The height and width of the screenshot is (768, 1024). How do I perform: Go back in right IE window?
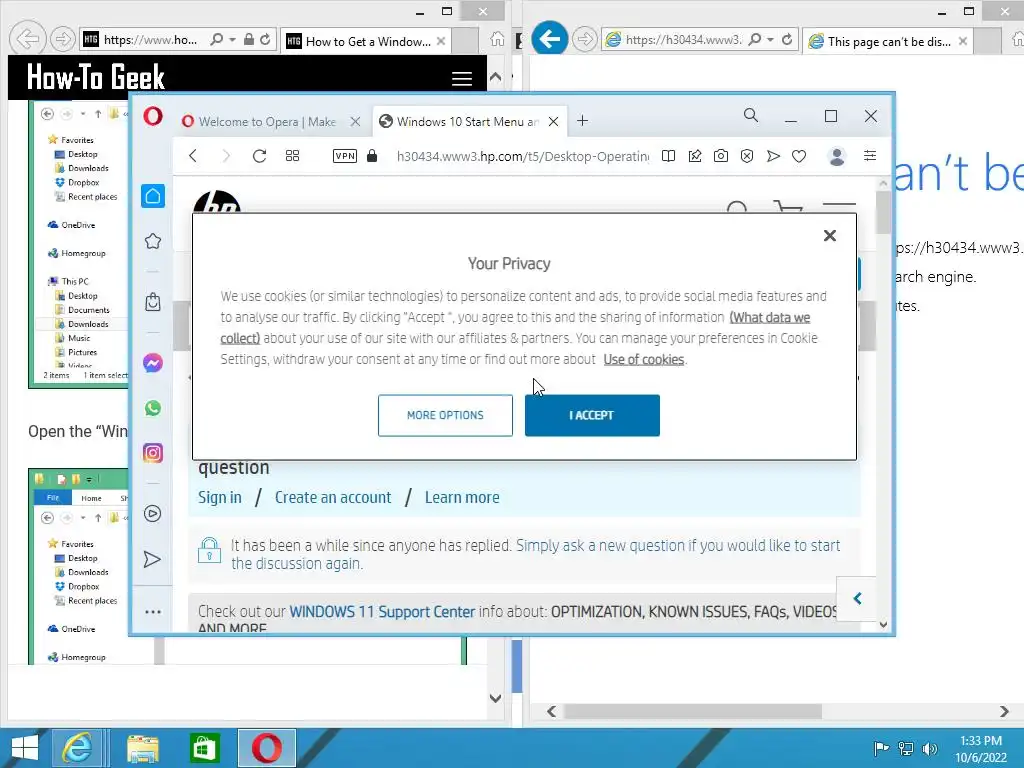tap(549, 39)
